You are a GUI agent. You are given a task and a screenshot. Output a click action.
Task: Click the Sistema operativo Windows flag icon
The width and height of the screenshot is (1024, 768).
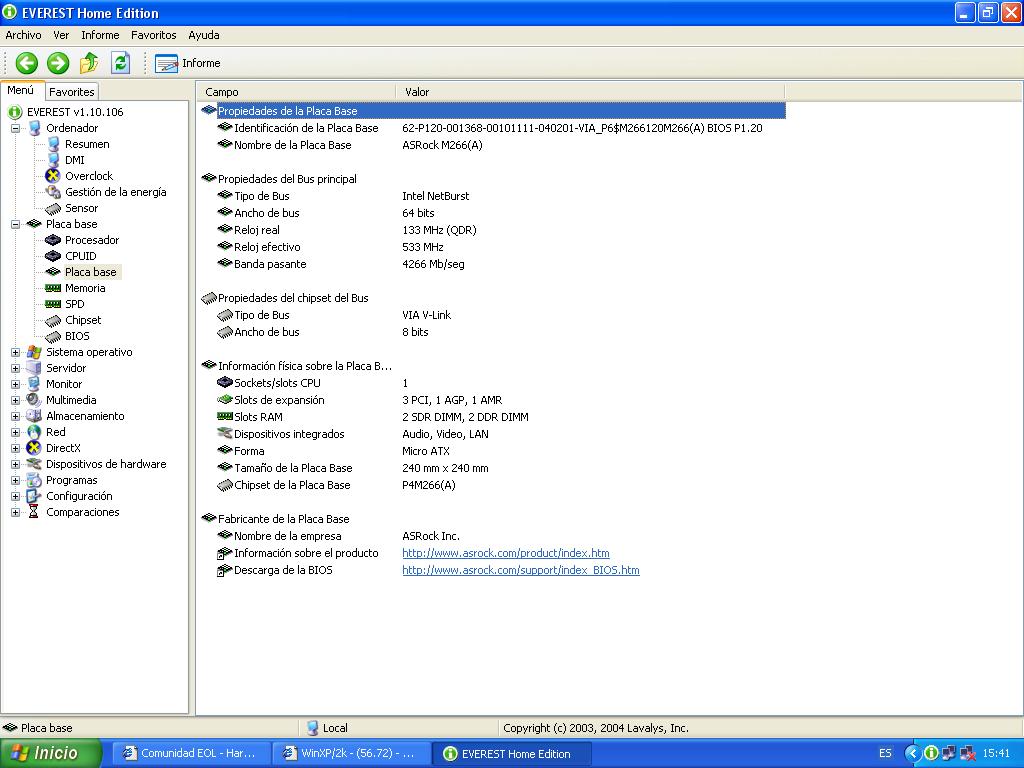(x=33, y=352)
